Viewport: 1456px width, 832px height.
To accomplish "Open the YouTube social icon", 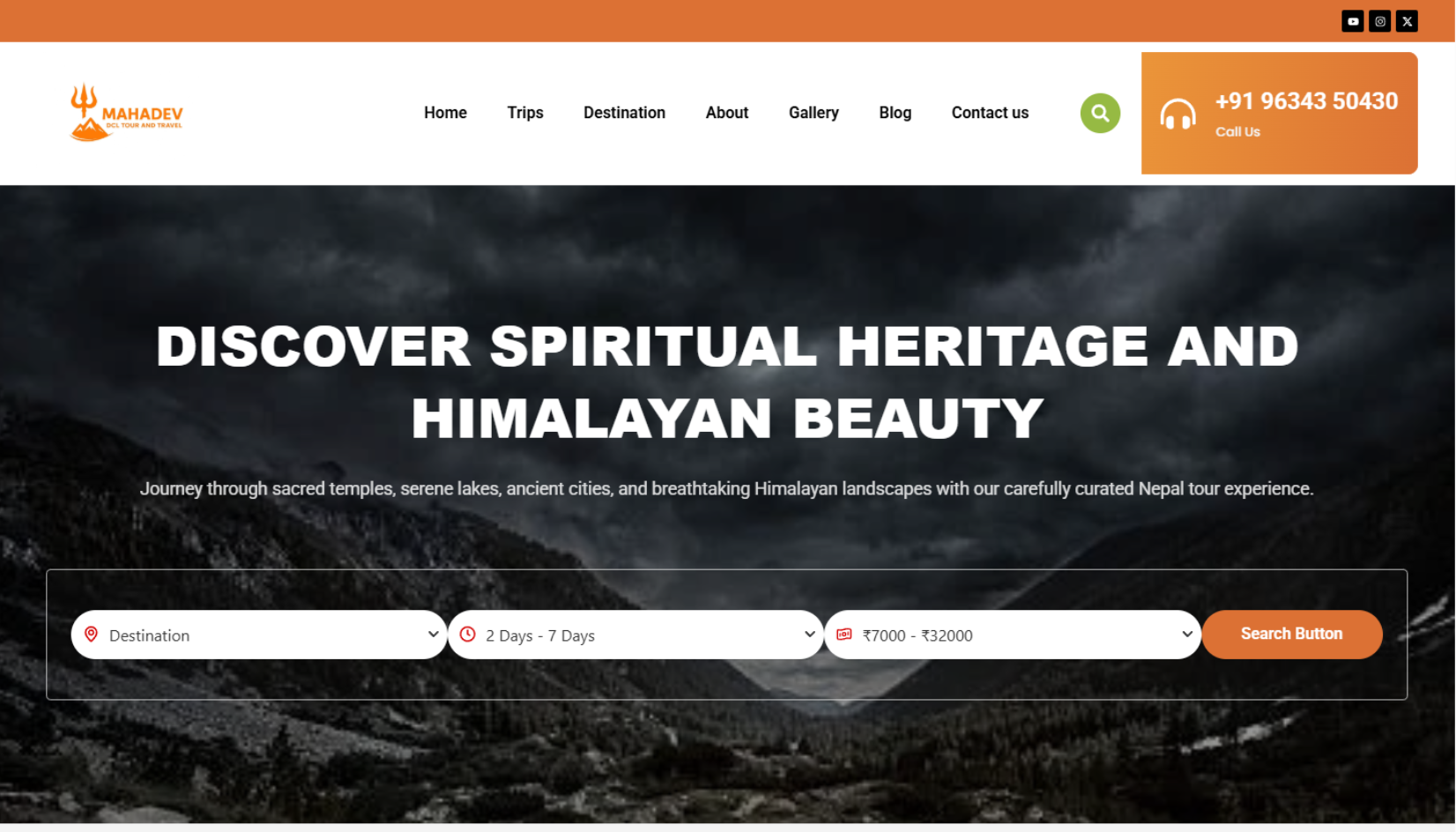I will point(1352,21).
